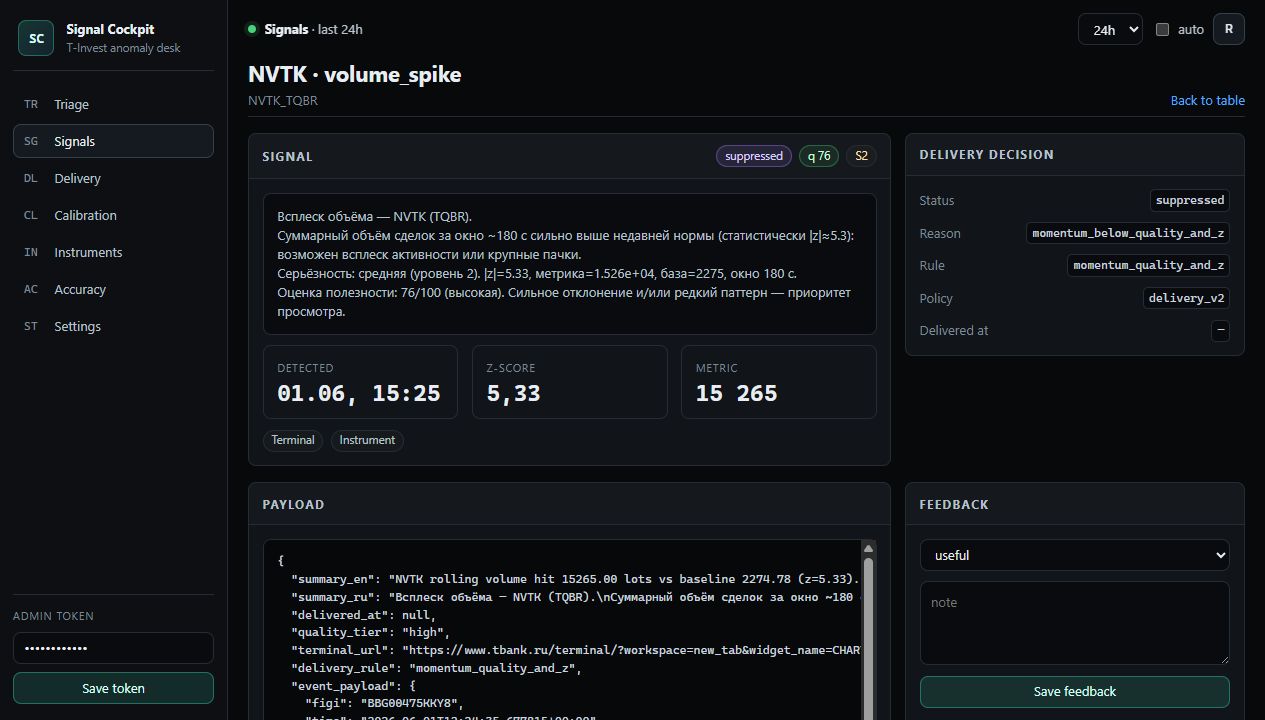Click the R refresh button
This screenshot has width=1265, height=720.
tap(1229, 29)
